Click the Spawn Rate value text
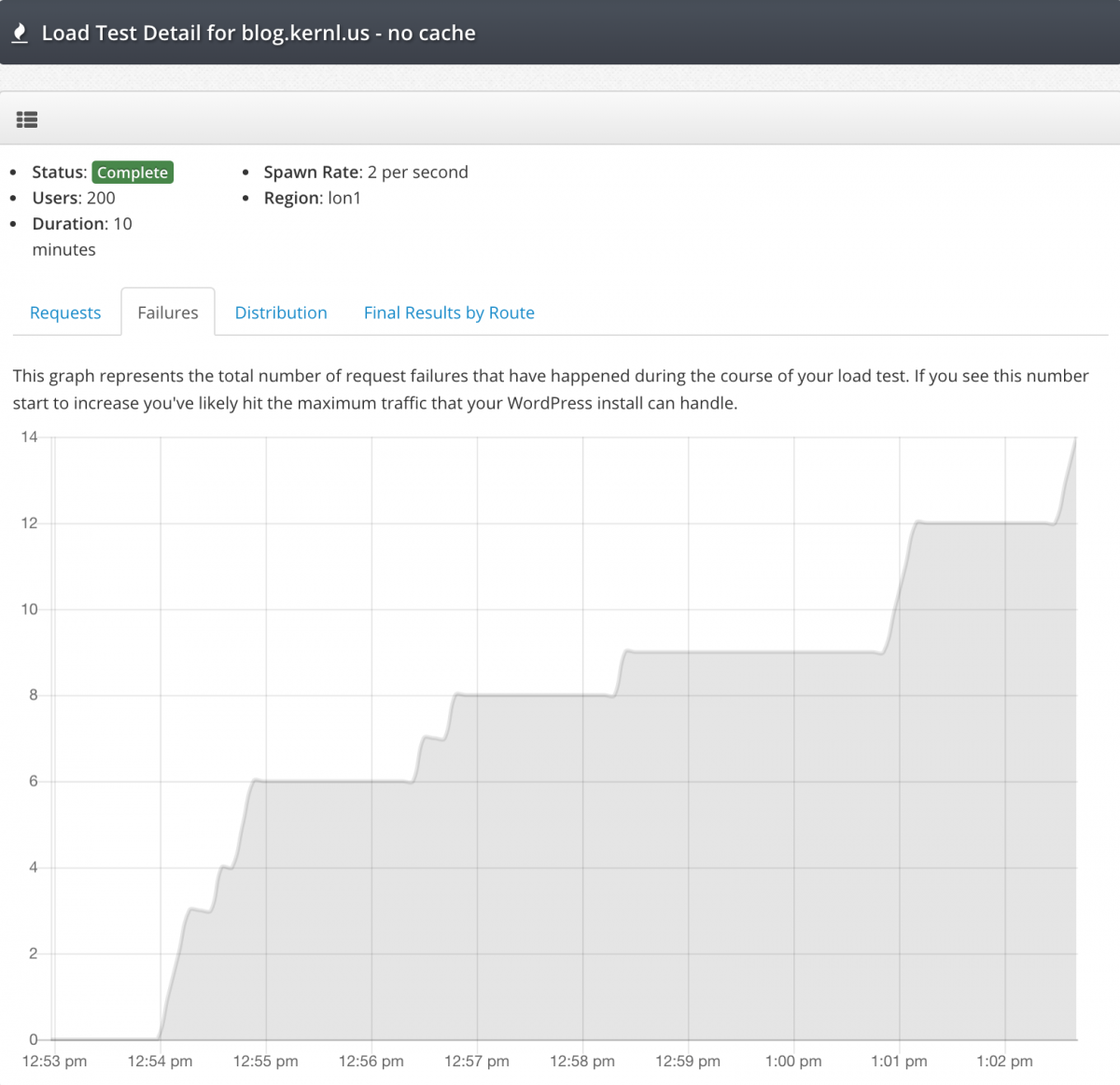The image size is (1120, 1085). [x=417, y=173]
